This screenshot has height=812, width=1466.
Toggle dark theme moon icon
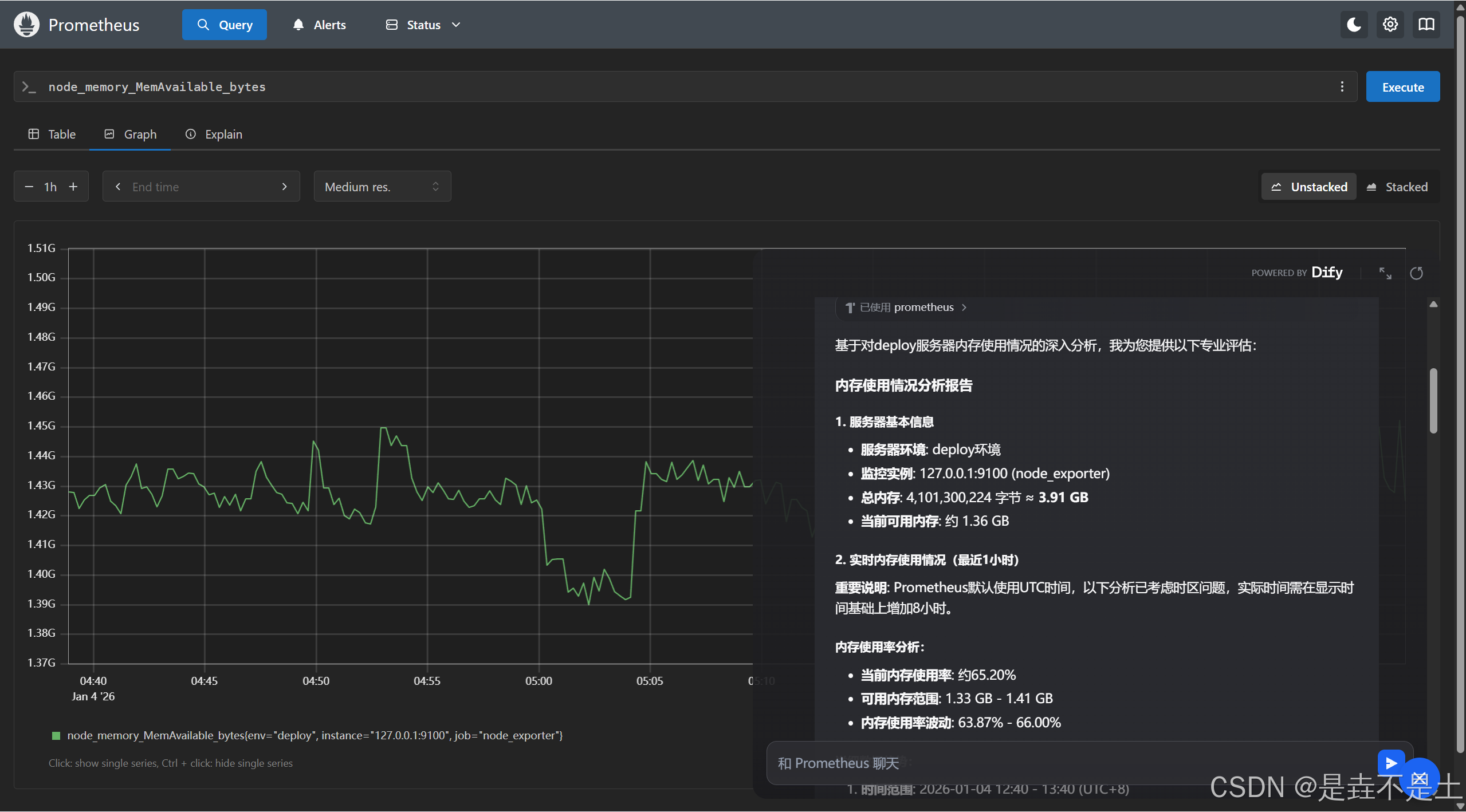[x=1354, y=25]
